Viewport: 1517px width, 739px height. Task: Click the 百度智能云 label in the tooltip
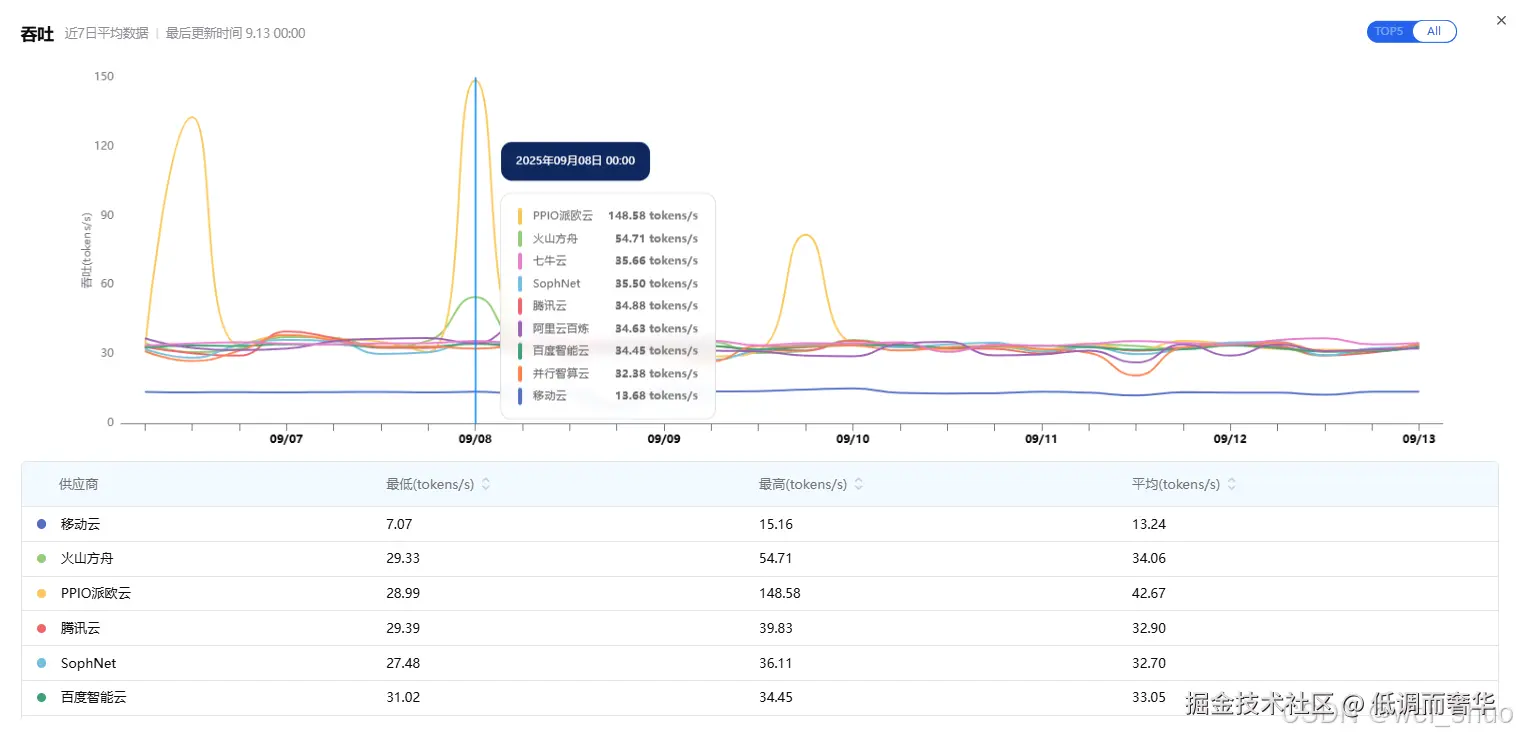pos(561,351)
